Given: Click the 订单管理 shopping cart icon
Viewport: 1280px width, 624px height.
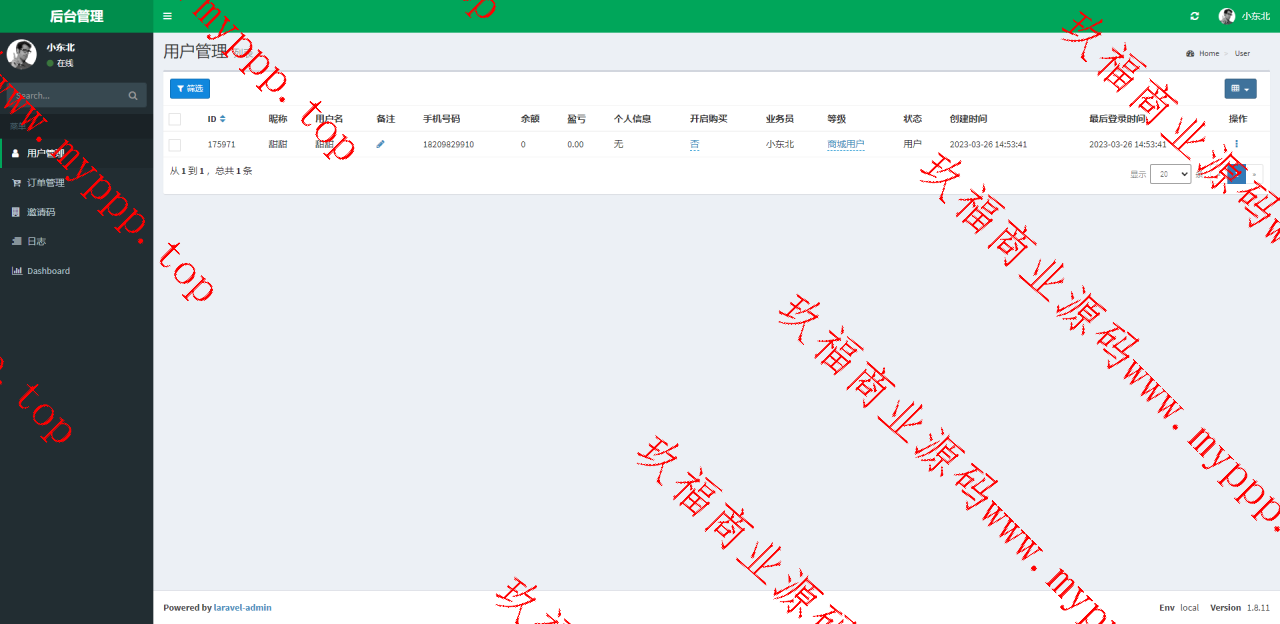Looking at the screenshot, I should coord(16,183).
